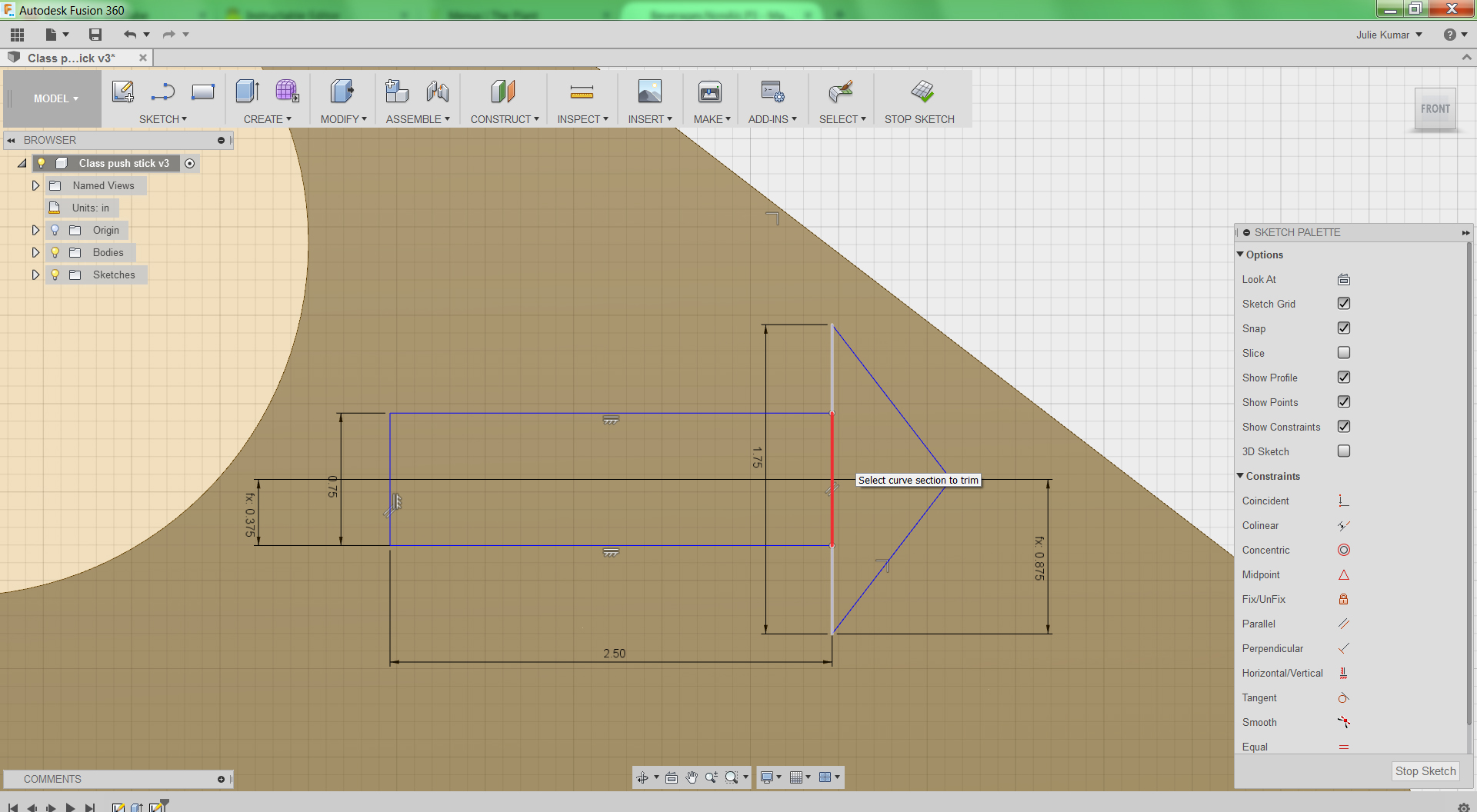1477x812 pixels.
Task: Collapse the Options section in Sketch Palette
Action: coord(1240,255)
